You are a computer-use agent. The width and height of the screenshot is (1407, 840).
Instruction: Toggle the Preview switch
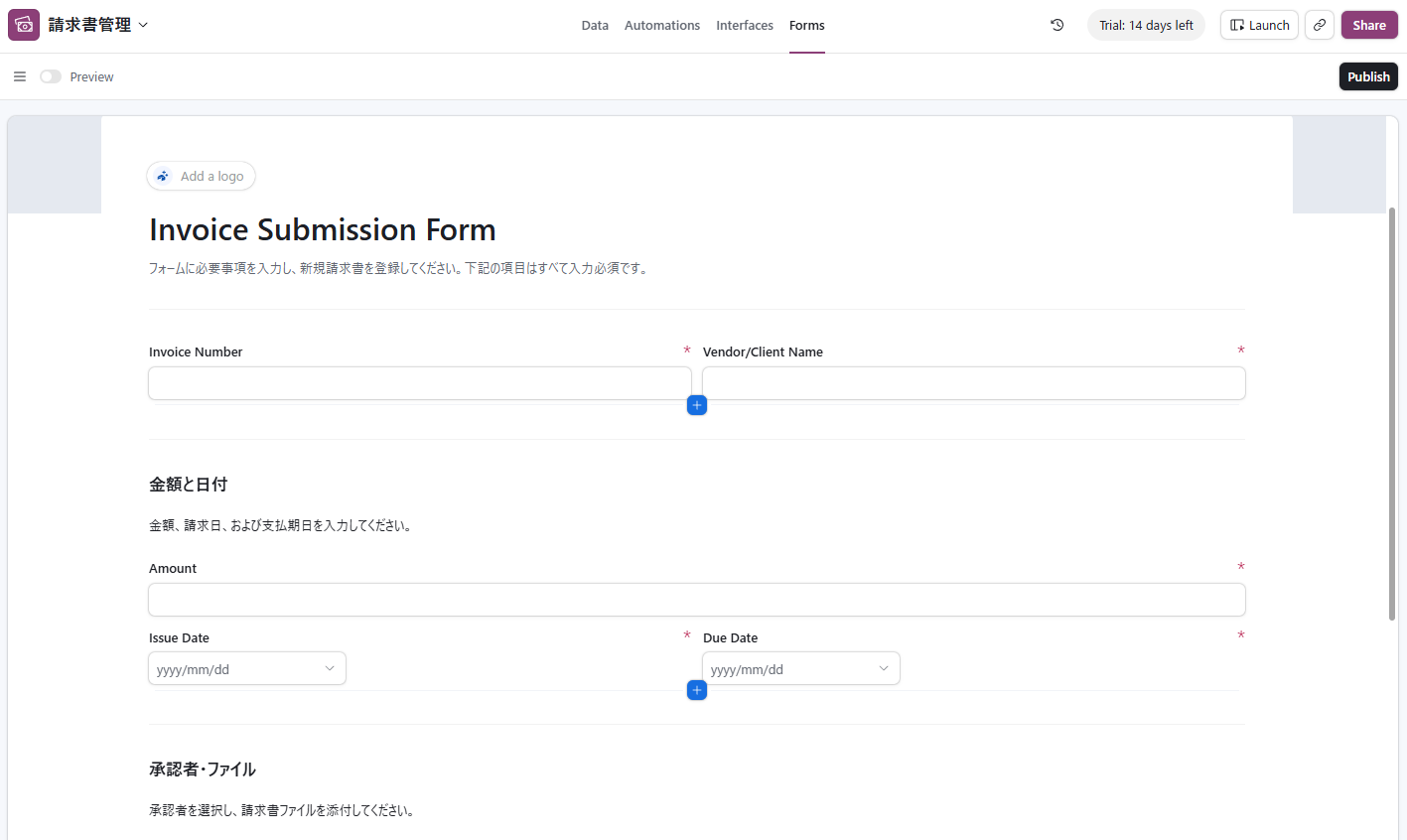[51, 76]
